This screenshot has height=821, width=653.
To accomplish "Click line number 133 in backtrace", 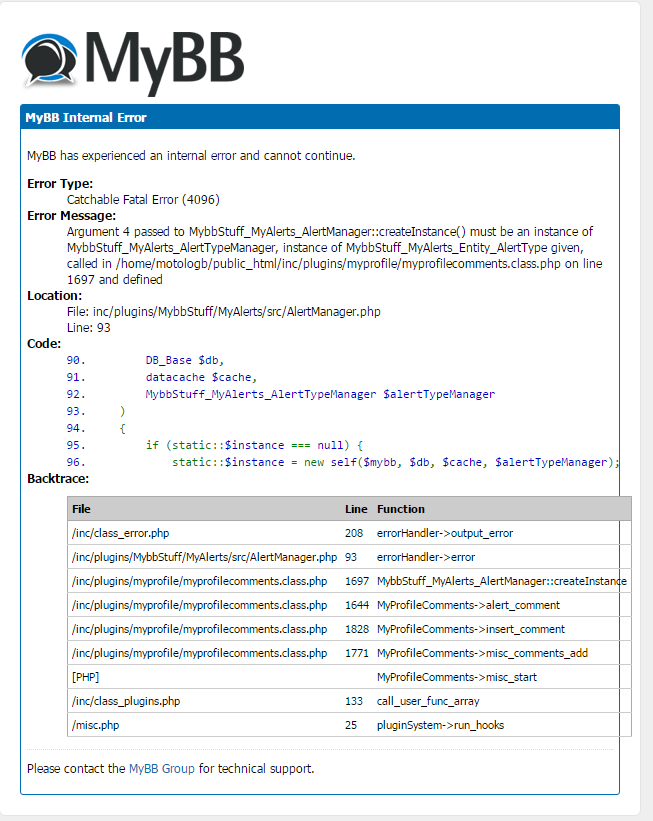I will (x=353, y=701).
